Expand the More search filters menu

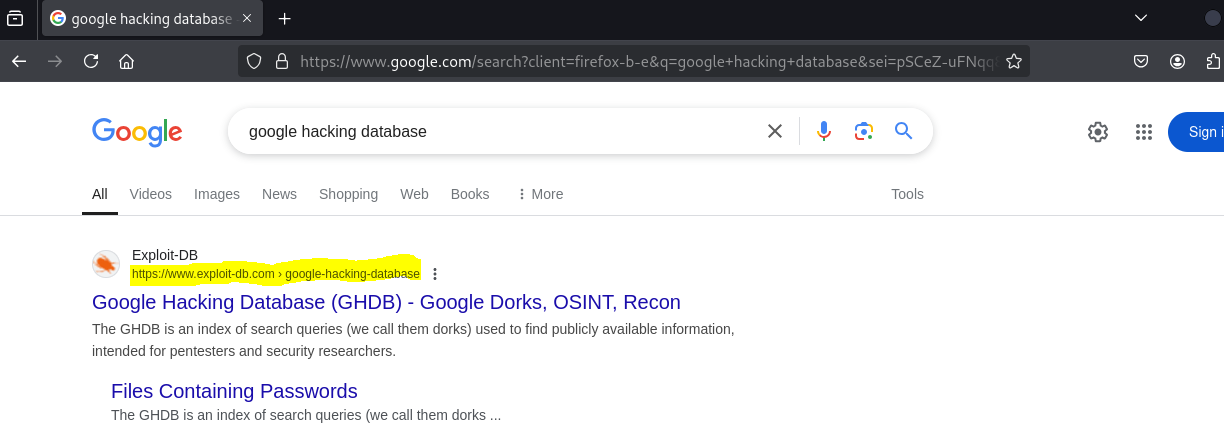pos(540,194)
